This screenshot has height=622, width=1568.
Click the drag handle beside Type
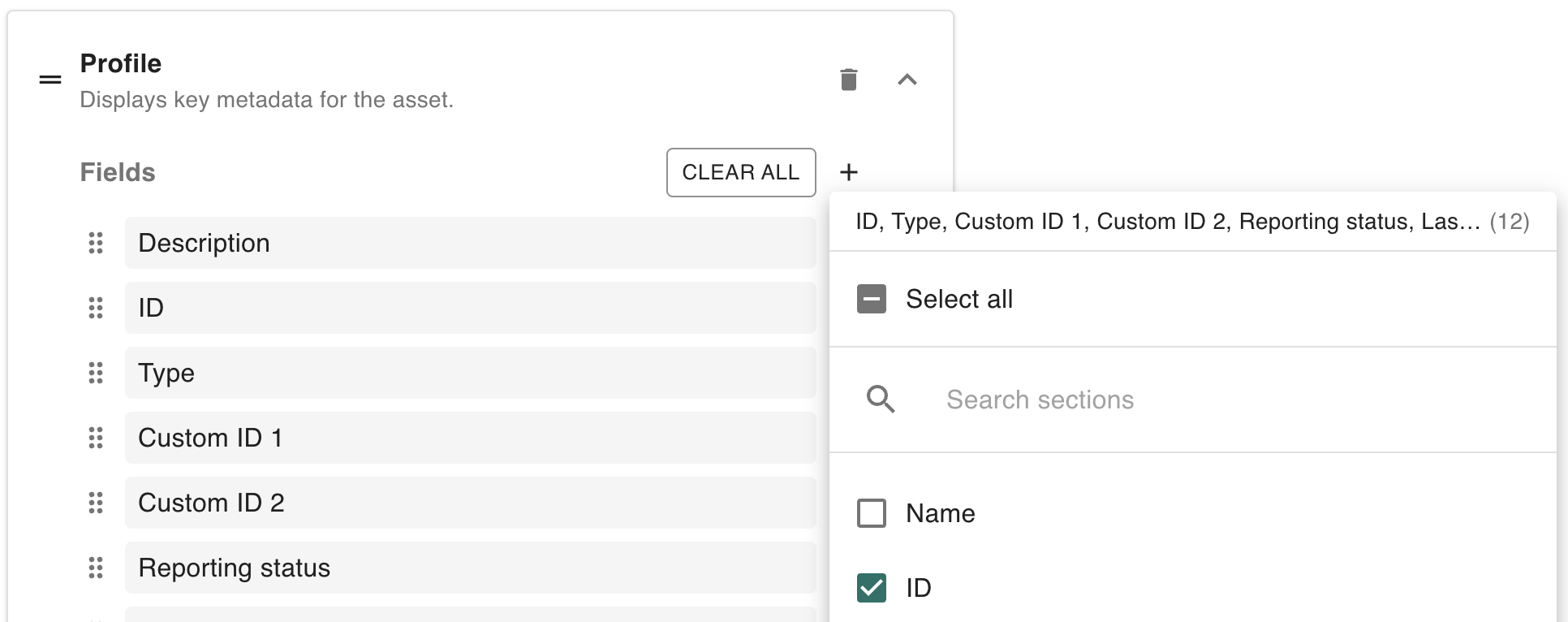coord(96,373)
